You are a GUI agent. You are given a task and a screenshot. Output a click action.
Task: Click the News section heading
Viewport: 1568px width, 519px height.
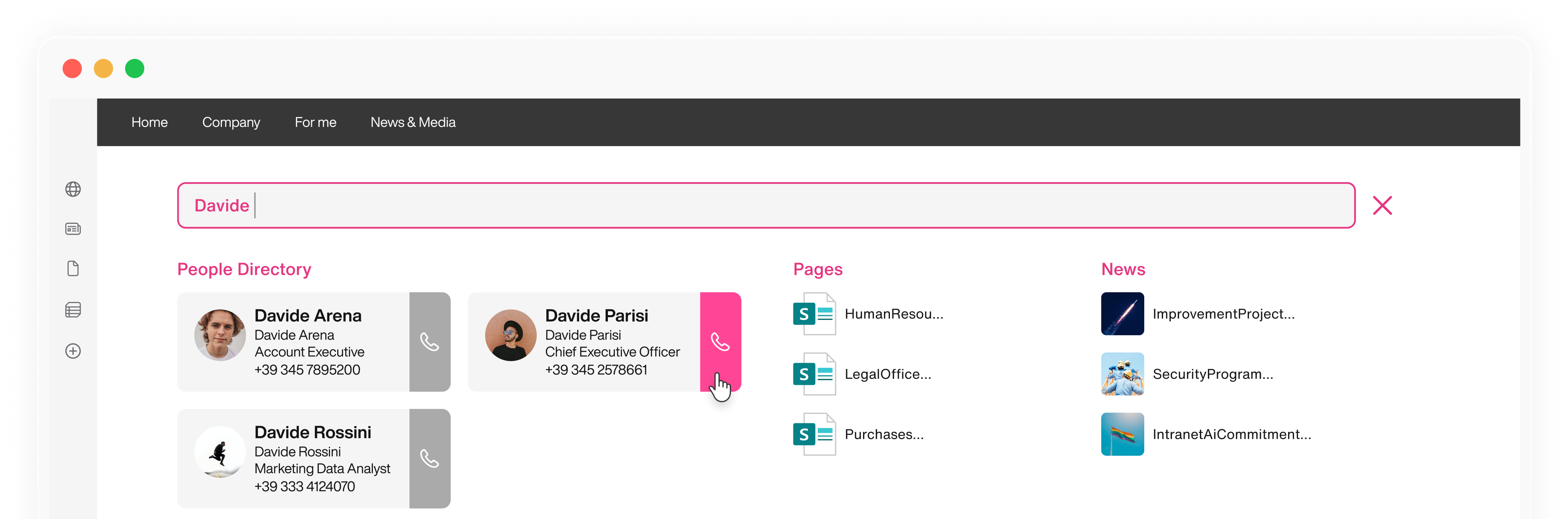[1123, 270]
